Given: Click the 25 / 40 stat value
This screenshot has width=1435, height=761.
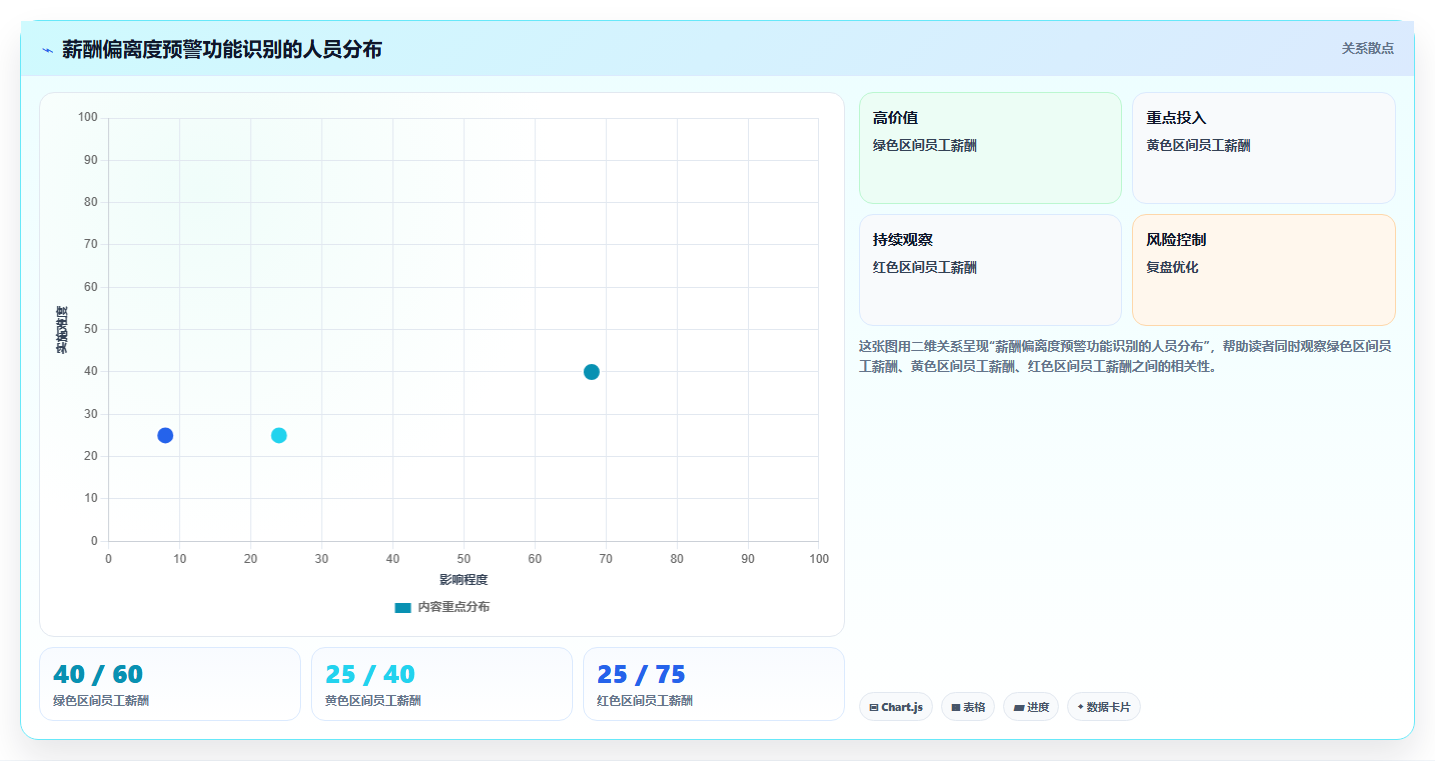Looking at the screenshot, I should tap(370, 674).
